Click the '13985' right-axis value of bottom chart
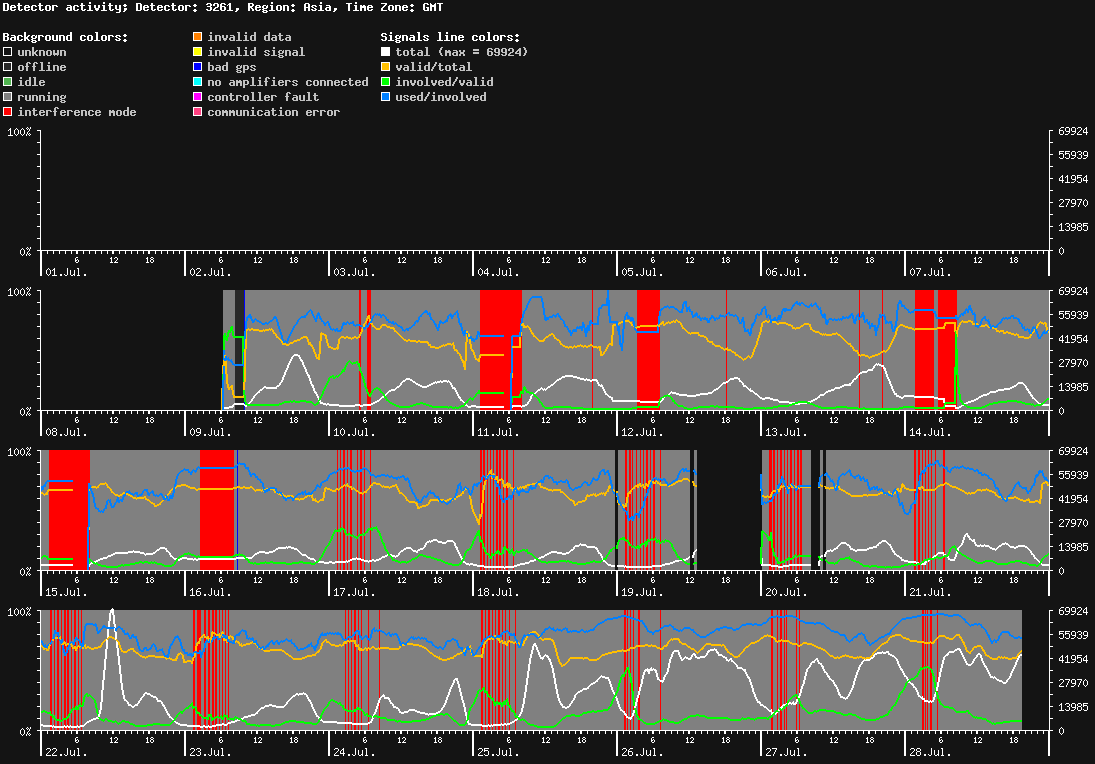The height and width of the screenshot is (764, 1095). coord(1073,707)
